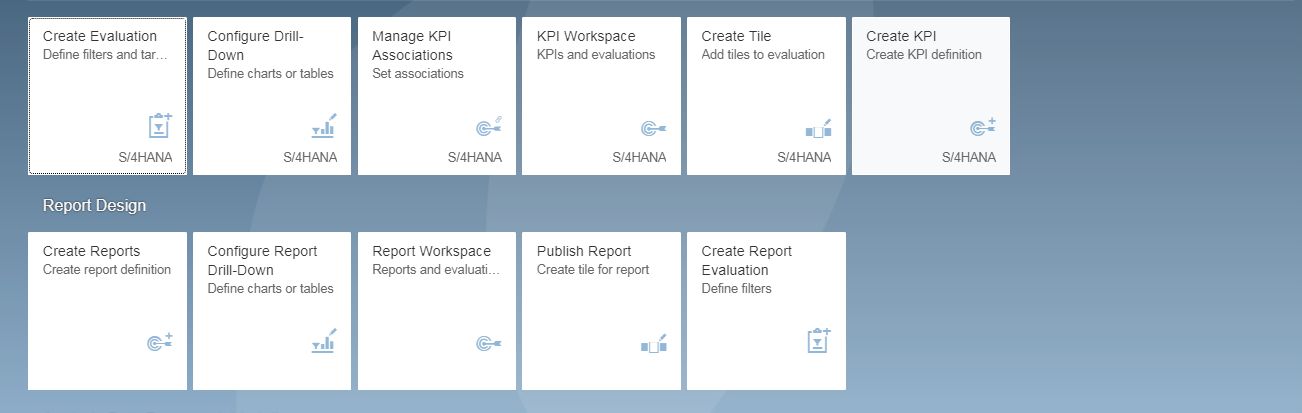Click 'Create KPI definition' subtitle

point(924,55)
